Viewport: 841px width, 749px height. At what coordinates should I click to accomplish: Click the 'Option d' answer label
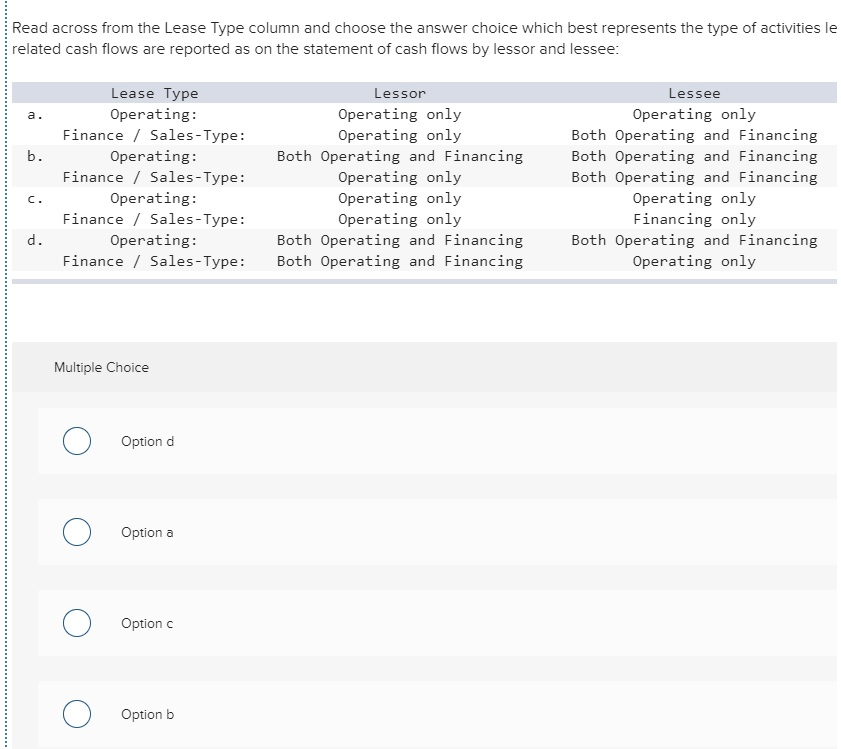[x=147, y=441]
